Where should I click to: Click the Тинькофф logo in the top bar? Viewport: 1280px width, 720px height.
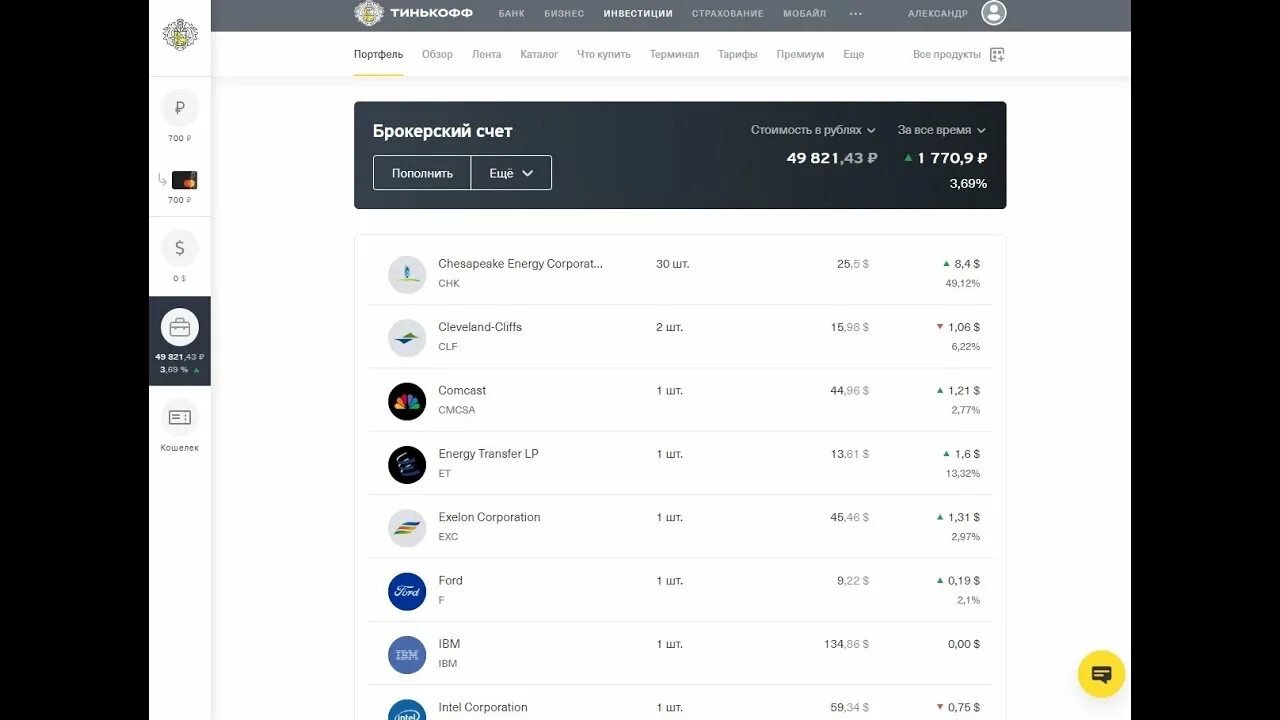pyautogui.click(x=413, y=13)
